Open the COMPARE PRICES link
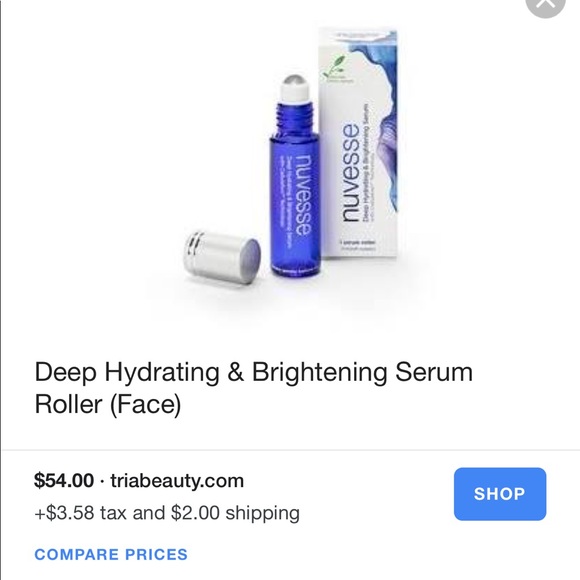 (x=111, y=554)
